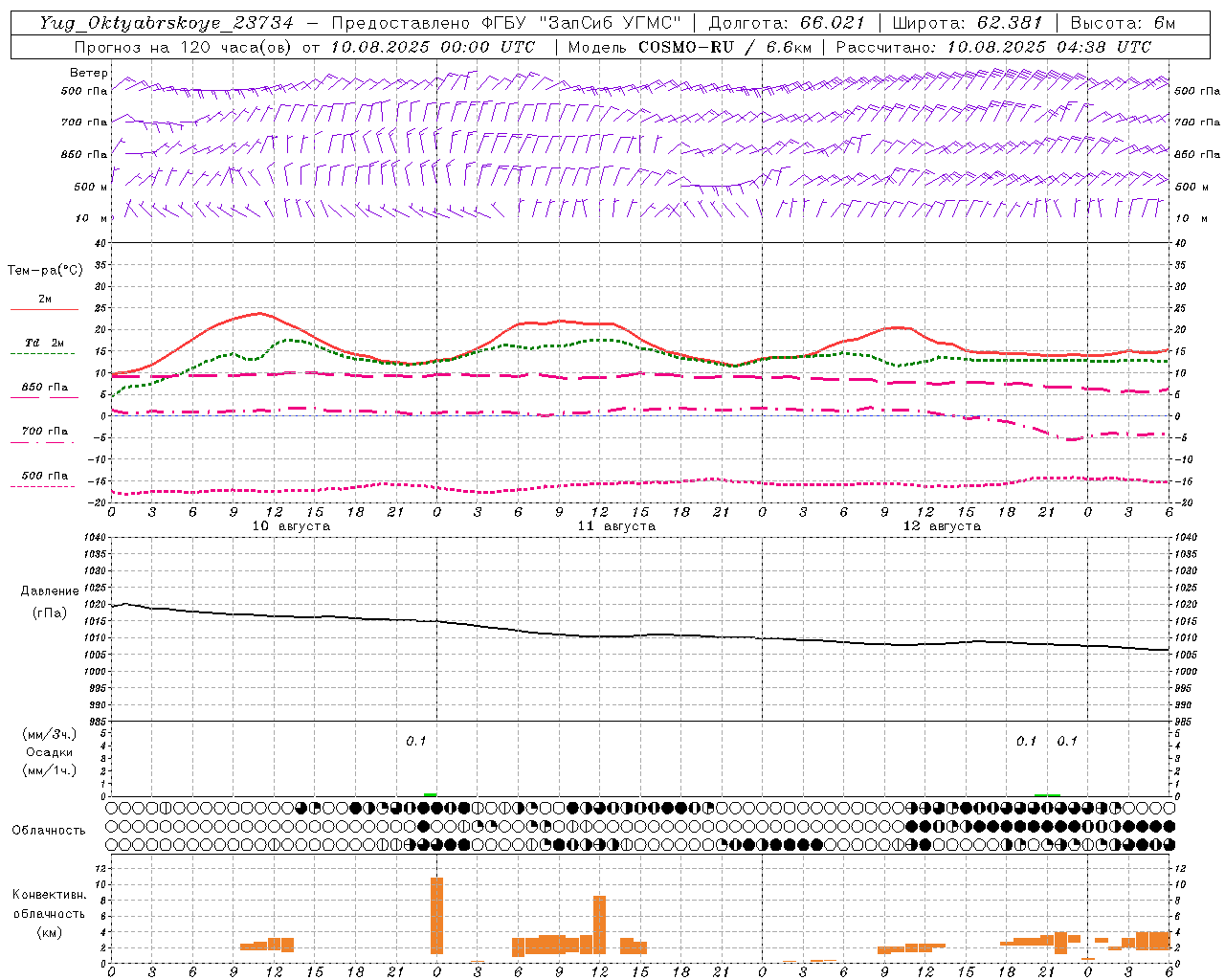The height and width of the screenshot is (980, 1225).
Task: Click the 10 августа date label
Action: pyautogui.click(x=291, y=526)
